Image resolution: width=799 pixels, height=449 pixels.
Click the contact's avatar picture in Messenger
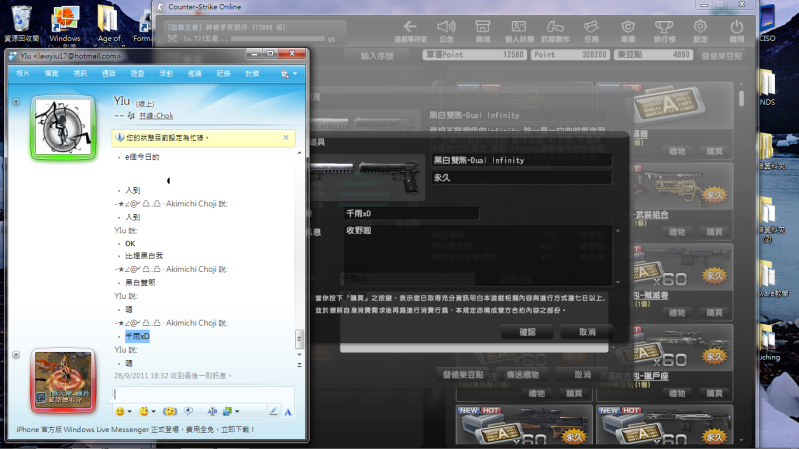coord(63,127)
